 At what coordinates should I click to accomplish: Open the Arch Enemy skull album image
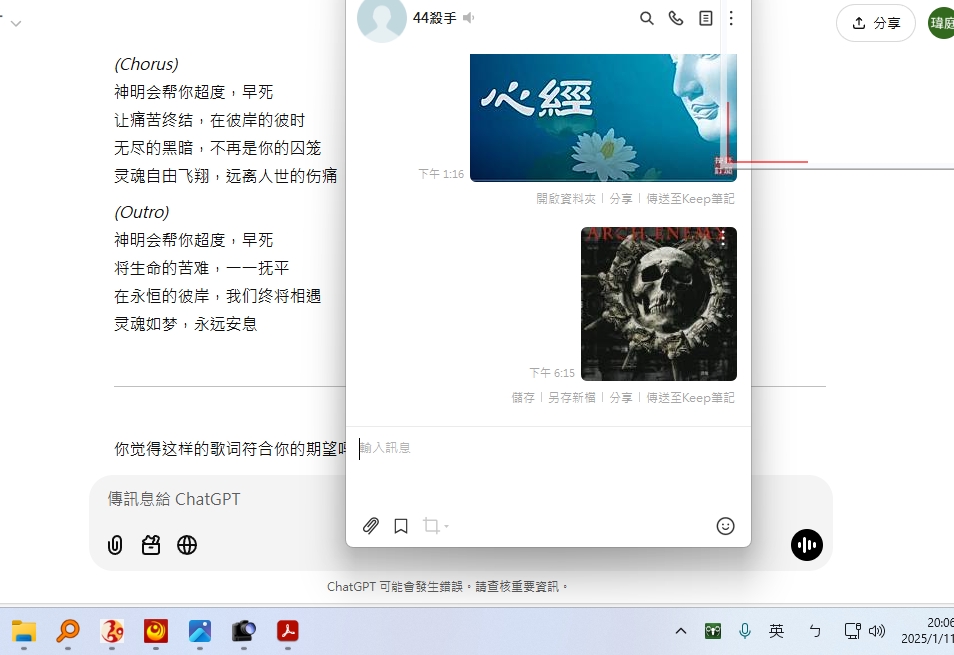(x=659, y=304)
